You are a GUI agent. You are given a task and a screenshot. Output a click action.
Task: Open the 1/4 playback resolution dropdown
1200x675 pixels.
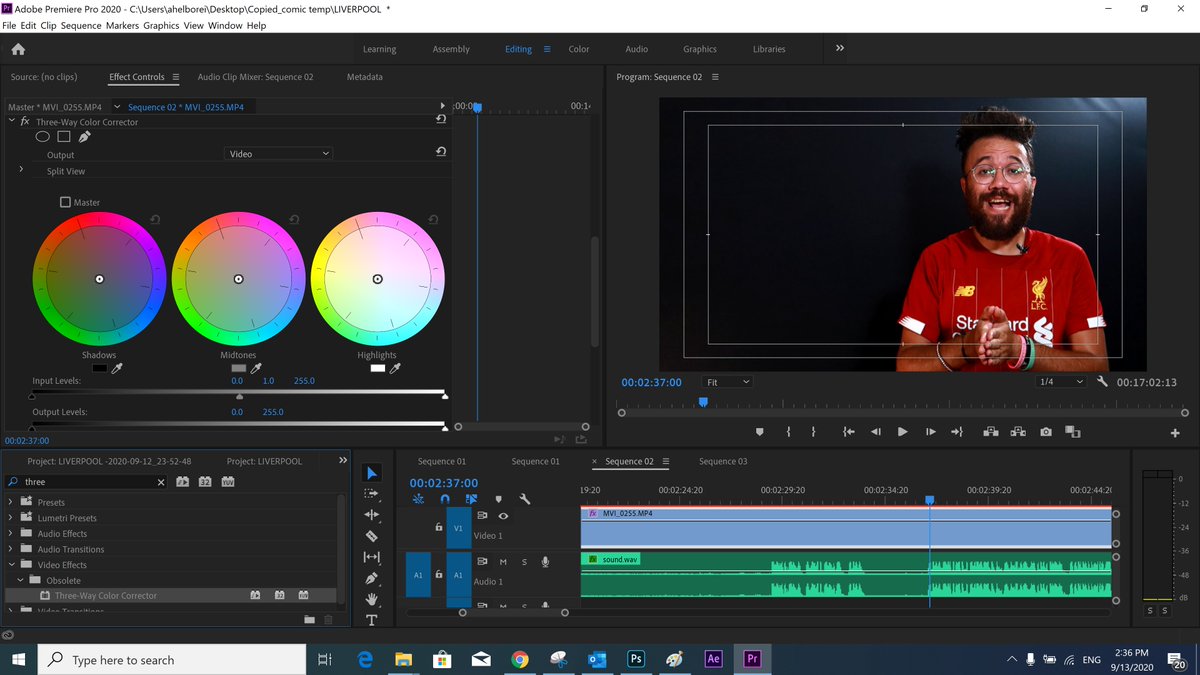pos(1061,382)
